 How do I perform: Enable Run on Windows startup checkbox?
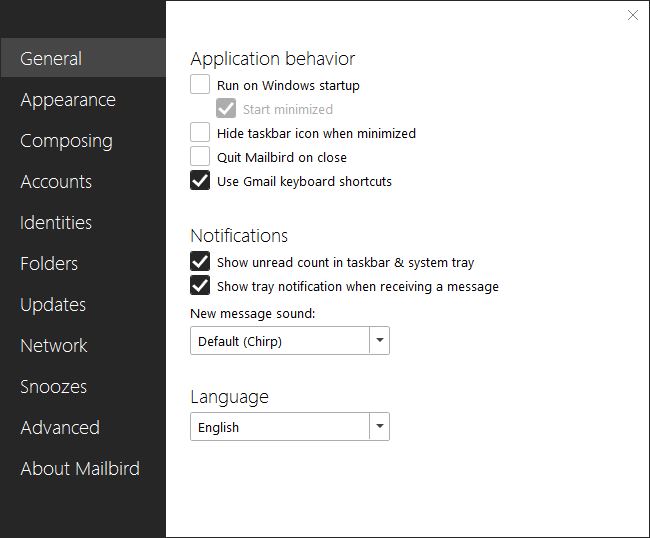click(200, 85)
